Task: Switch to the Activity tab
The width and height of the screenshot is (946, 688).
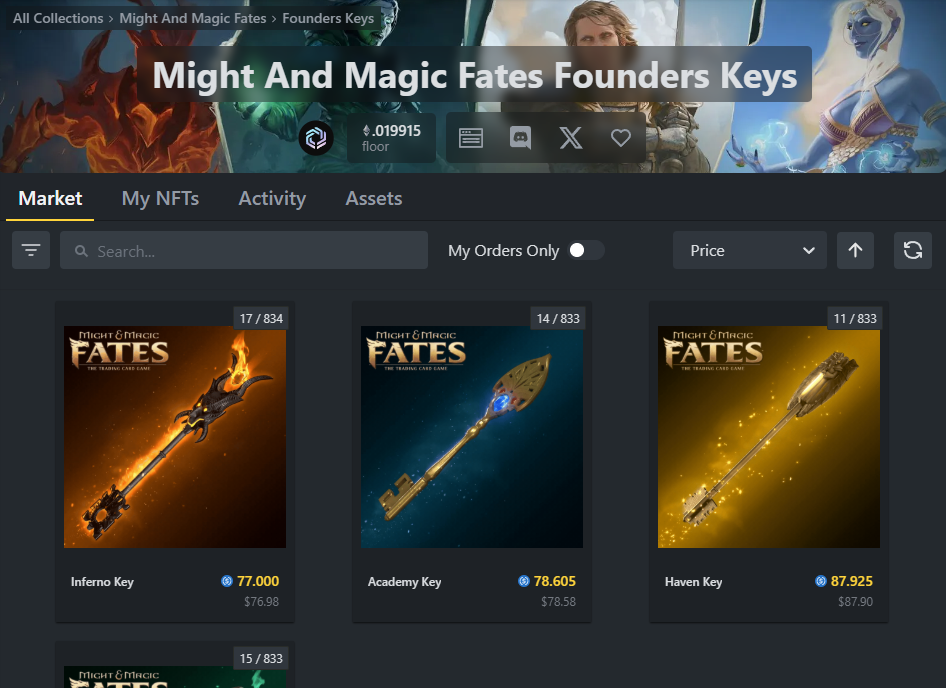Action: click(x=272, y=198)
